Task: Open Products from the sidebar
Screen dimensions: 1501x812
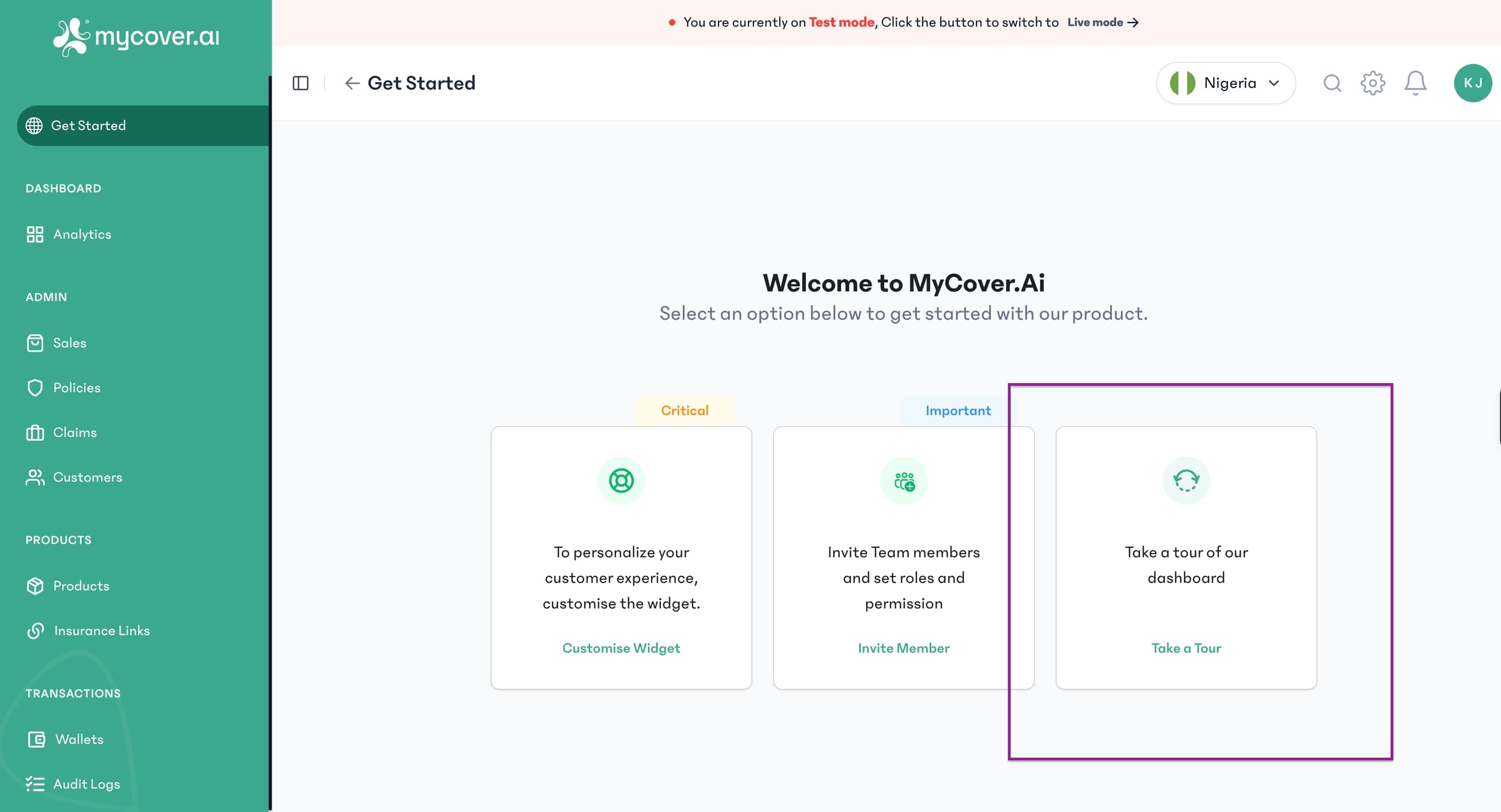Action: click(x=36, y=586)
